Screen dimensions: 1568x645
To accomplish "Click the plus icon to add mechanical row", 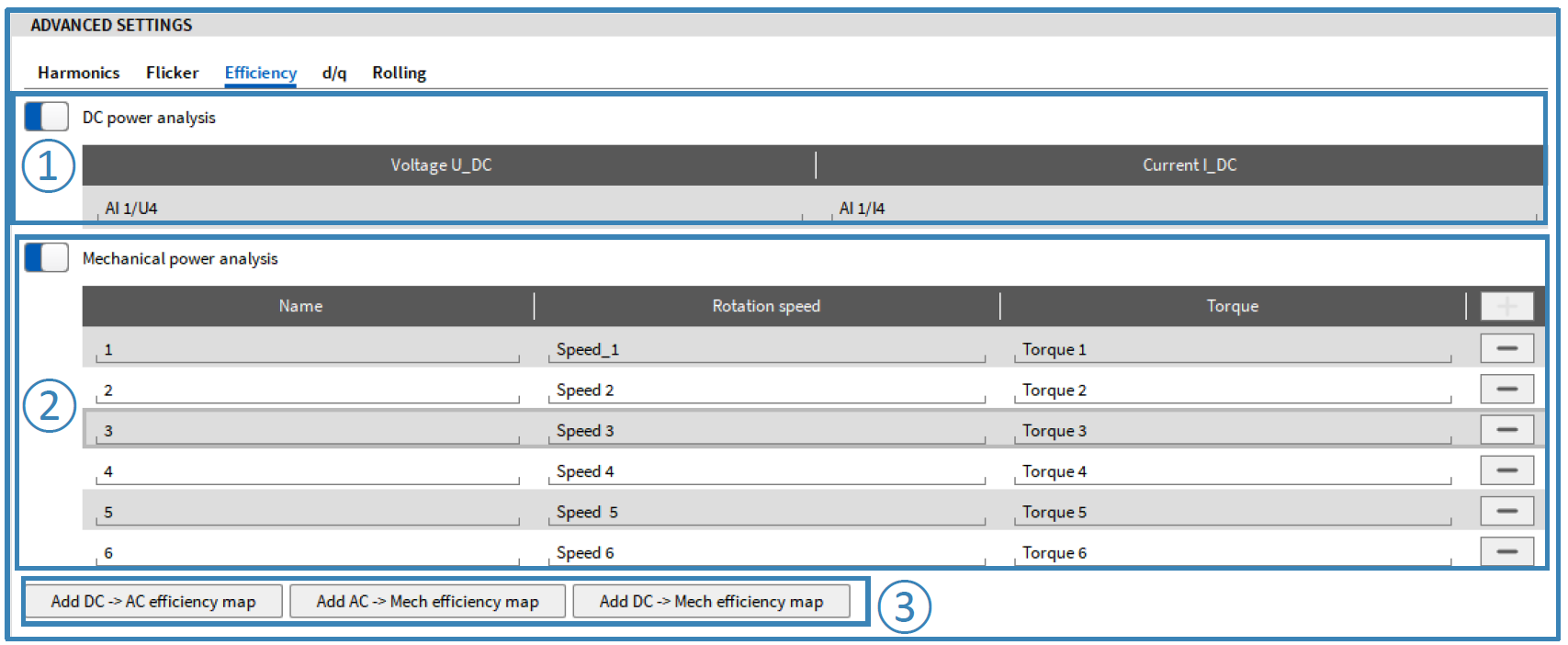I will point(1506,306).
